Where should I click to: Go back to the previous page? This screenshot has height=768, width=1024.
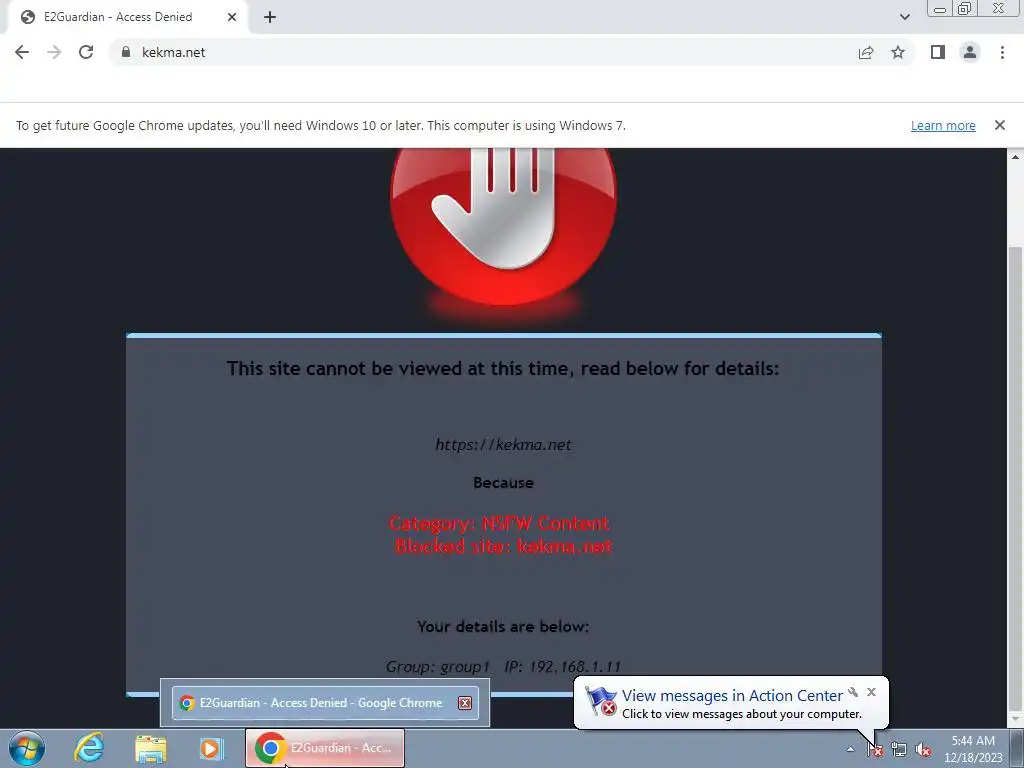point(22,52)
